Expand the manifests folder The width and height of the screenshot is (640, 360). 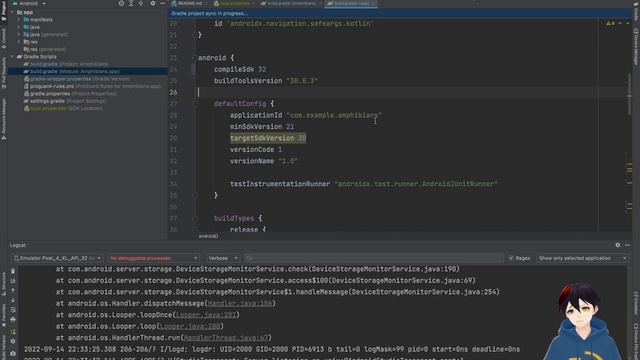[x=19, y=20]
